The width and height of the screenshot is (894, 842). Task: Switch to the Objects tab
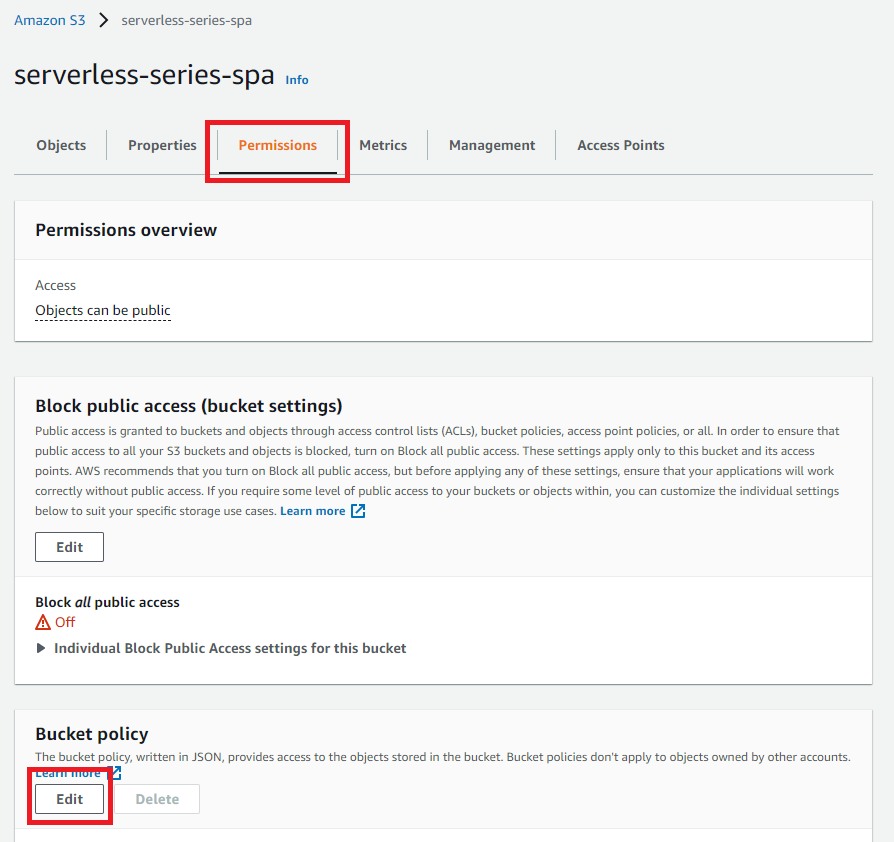[61, 145]
